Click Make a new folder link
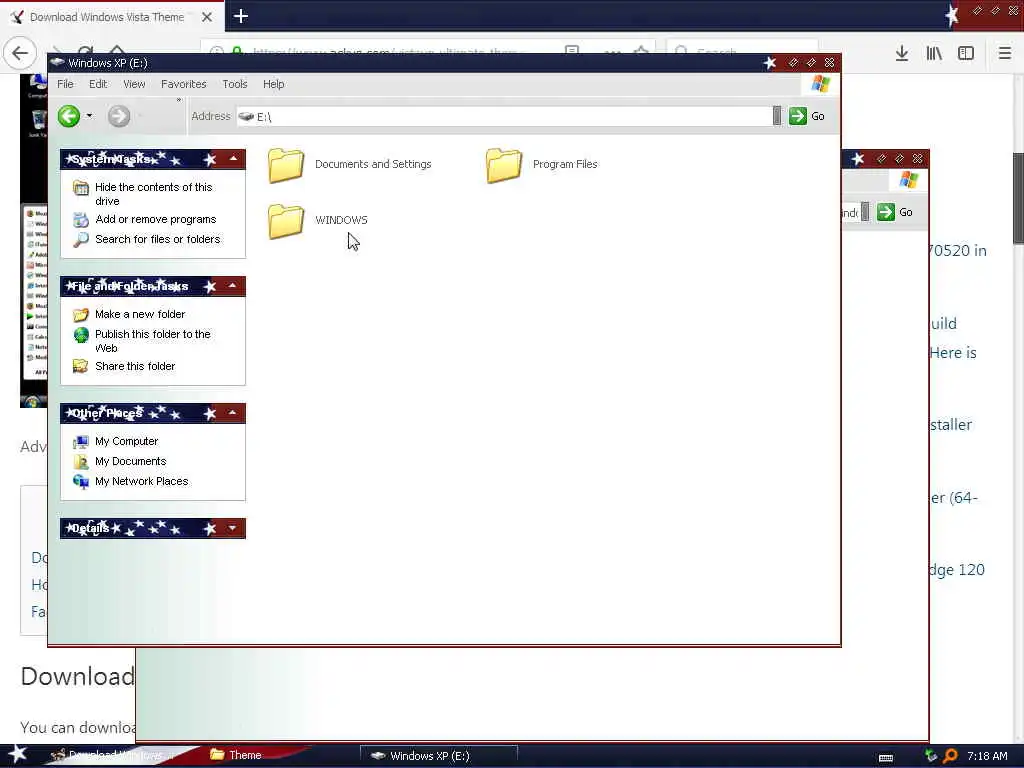The height and width of the screenshot is (768, 1024). (140, 314)
